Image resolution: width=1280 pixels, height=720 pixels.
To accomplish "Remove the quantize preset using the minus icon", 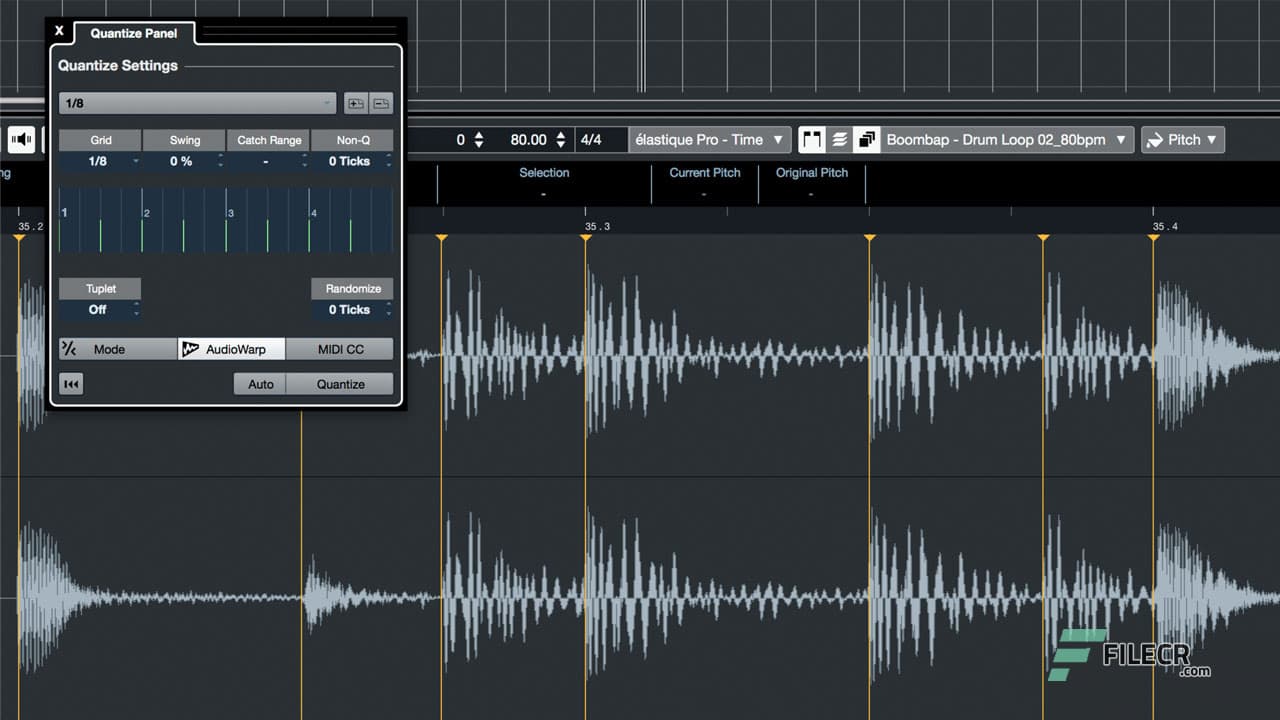I will tap(382, 102).
